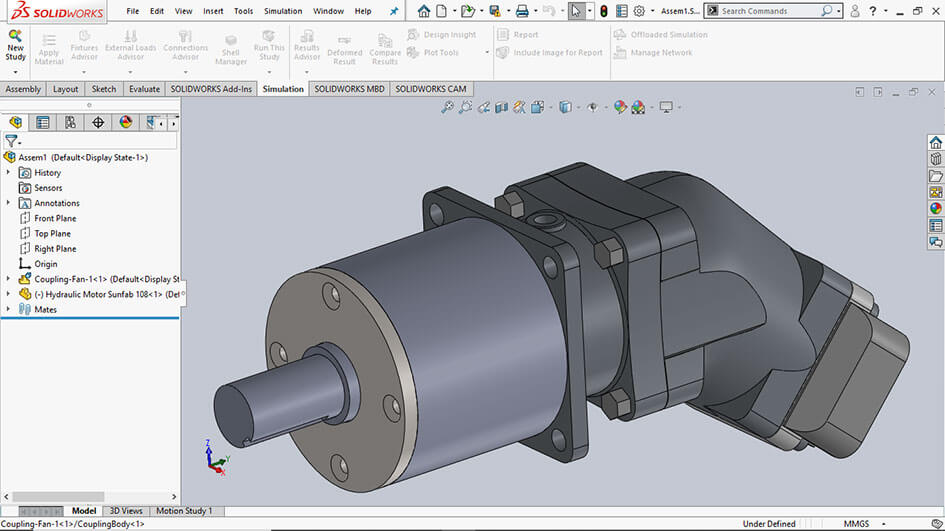Screen dimensions: 945x531
Task: Expand the History tree node
Action: (x=8, y=173)
